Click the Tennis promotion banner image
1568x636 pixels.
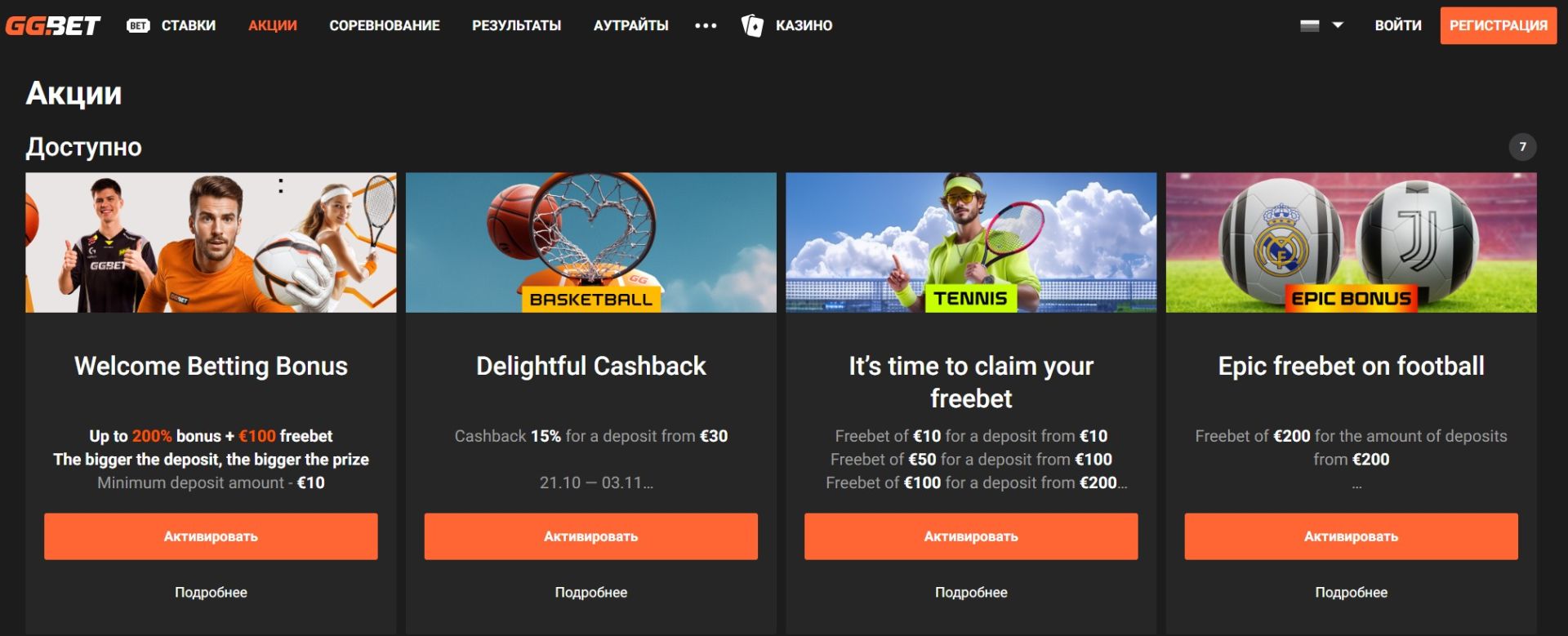pos(971,242)
